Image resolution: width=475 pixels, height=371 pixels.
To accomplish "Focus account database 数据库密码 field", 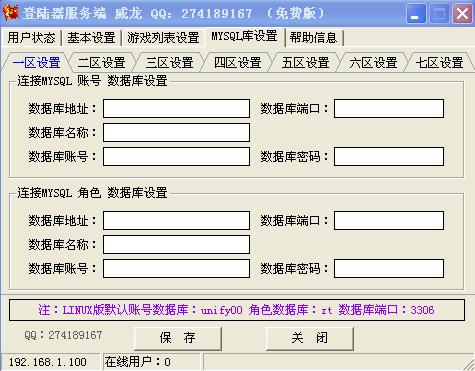I will 389,156.
